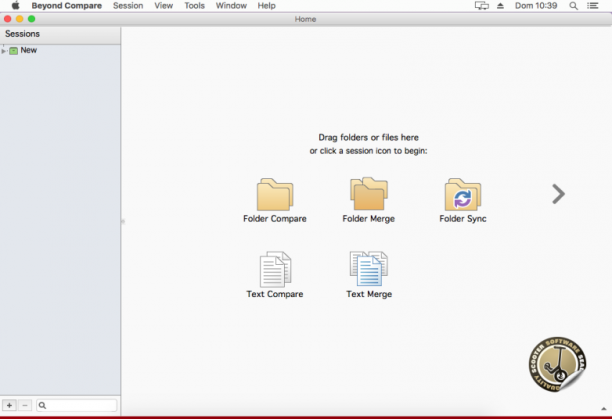
Task: Open Spotlight search in menu bar
Action: (x=573, y=6)
